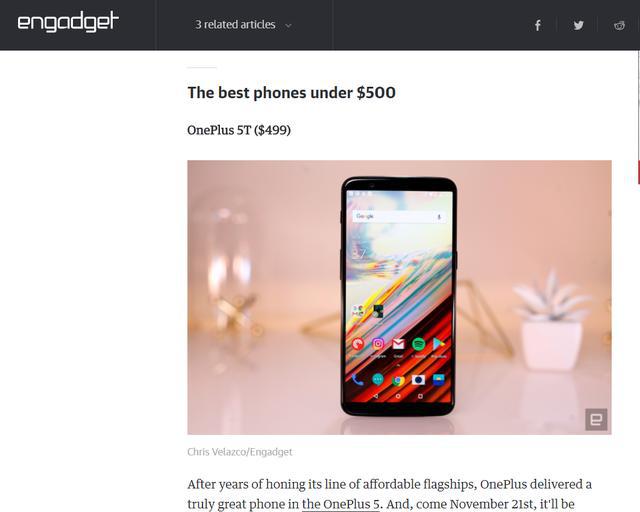The image size is (640, 512).
Task: Click the Spotify icon in phone photo
Action: click(x=418, y=344)
